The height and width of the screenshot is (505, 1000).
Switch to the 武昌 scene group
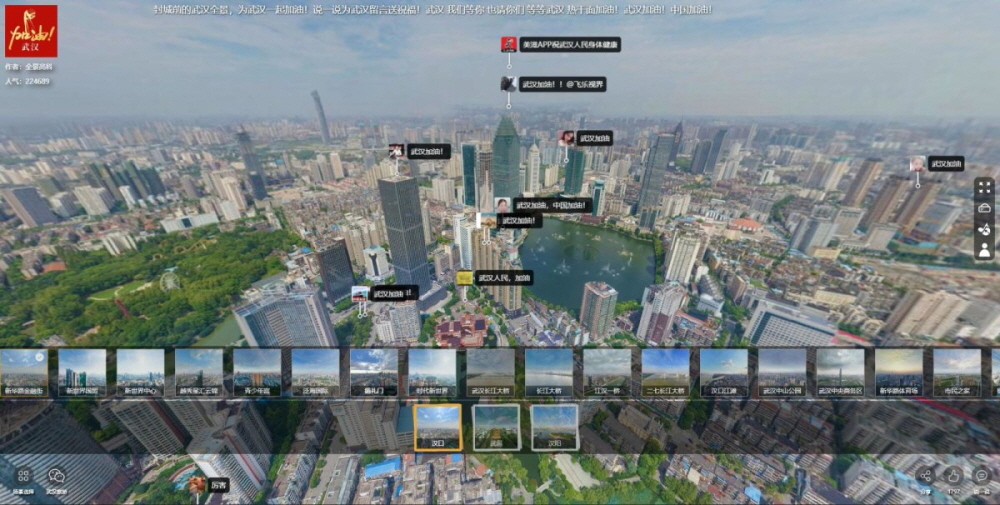coord(496,427)
